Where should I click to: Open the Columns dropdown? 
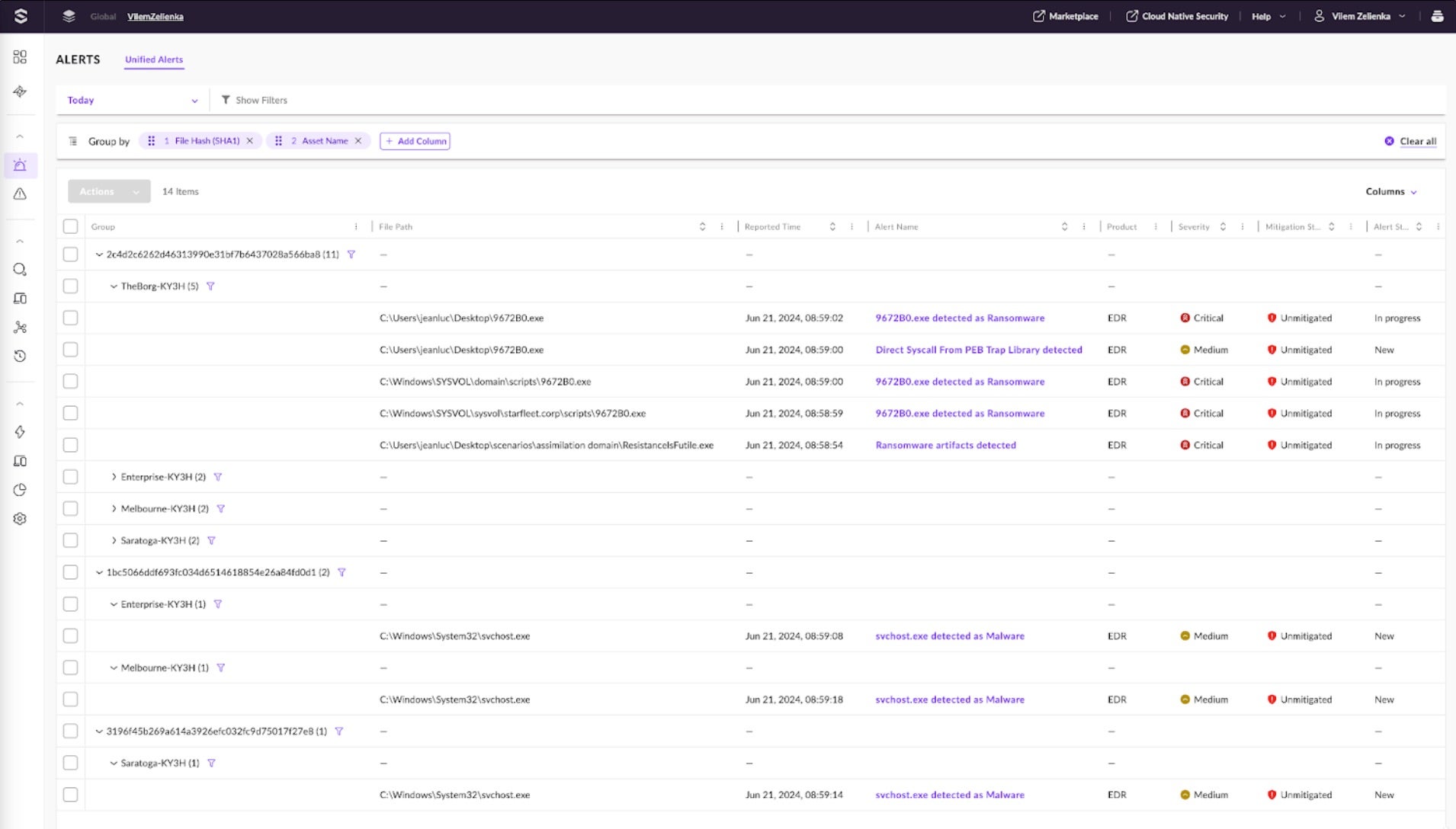click(1390, 192)
